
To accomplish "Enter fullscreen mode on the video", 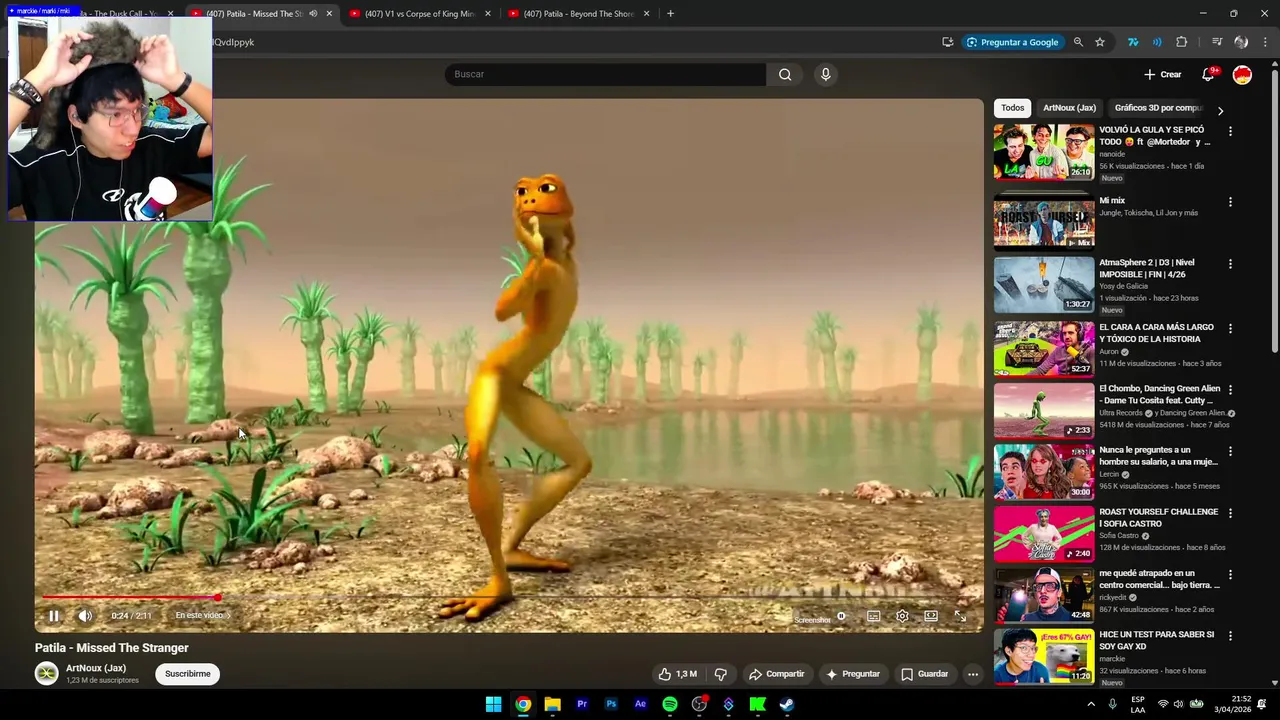I will pyautogui.click(x=960, y=616).
